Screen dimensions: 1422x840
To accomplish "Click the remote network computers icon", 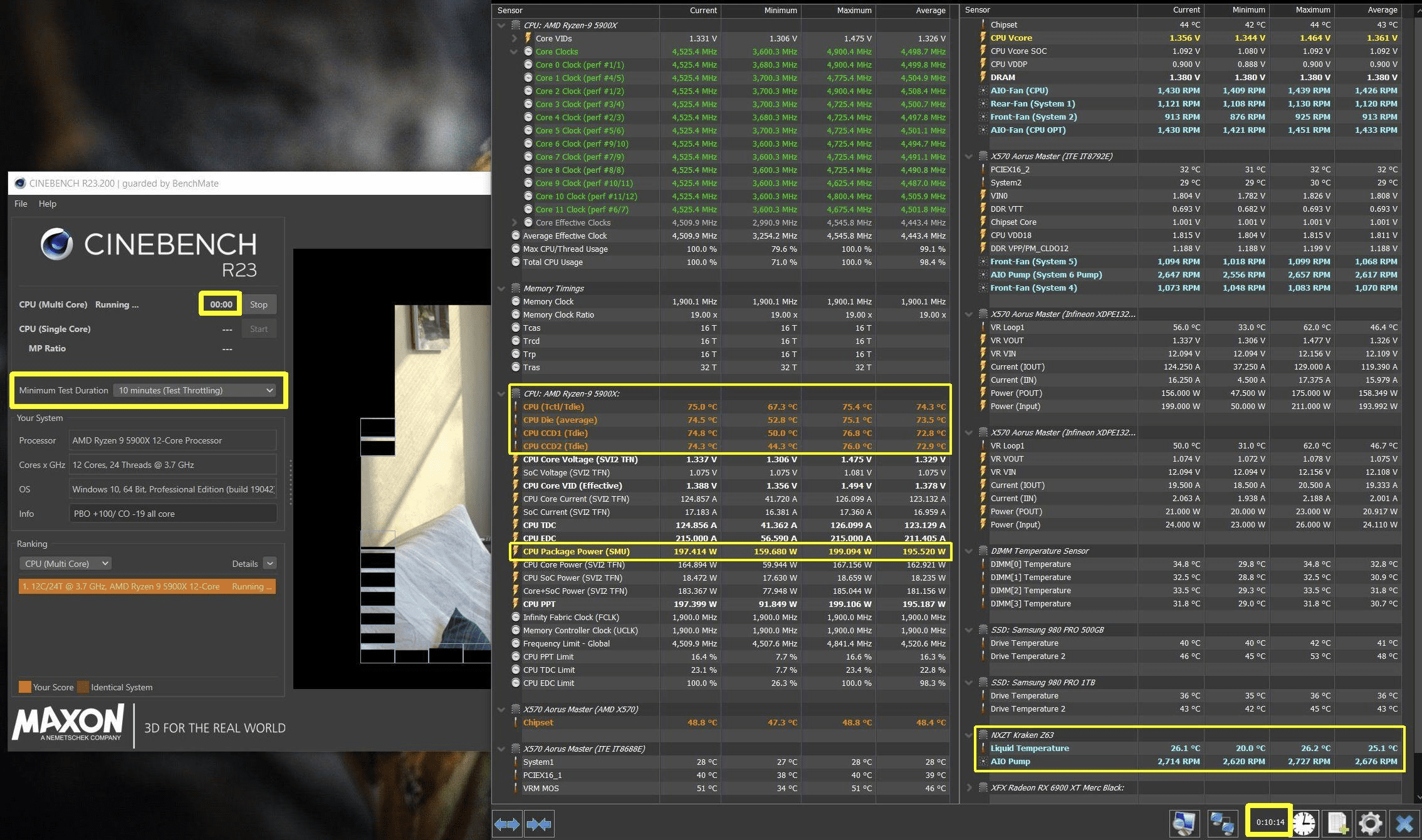I will 1221,823.
